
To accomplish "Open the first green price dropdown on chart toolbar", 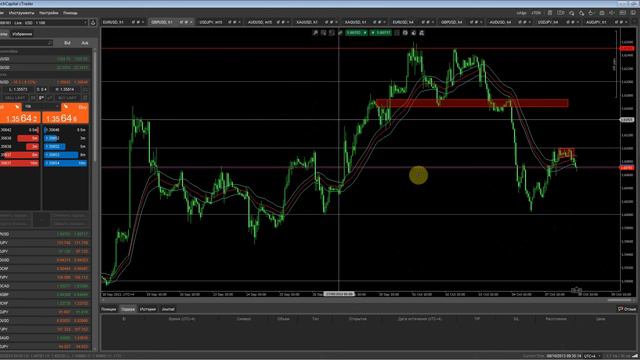I will pyautogui.click(x=356, y=33).
